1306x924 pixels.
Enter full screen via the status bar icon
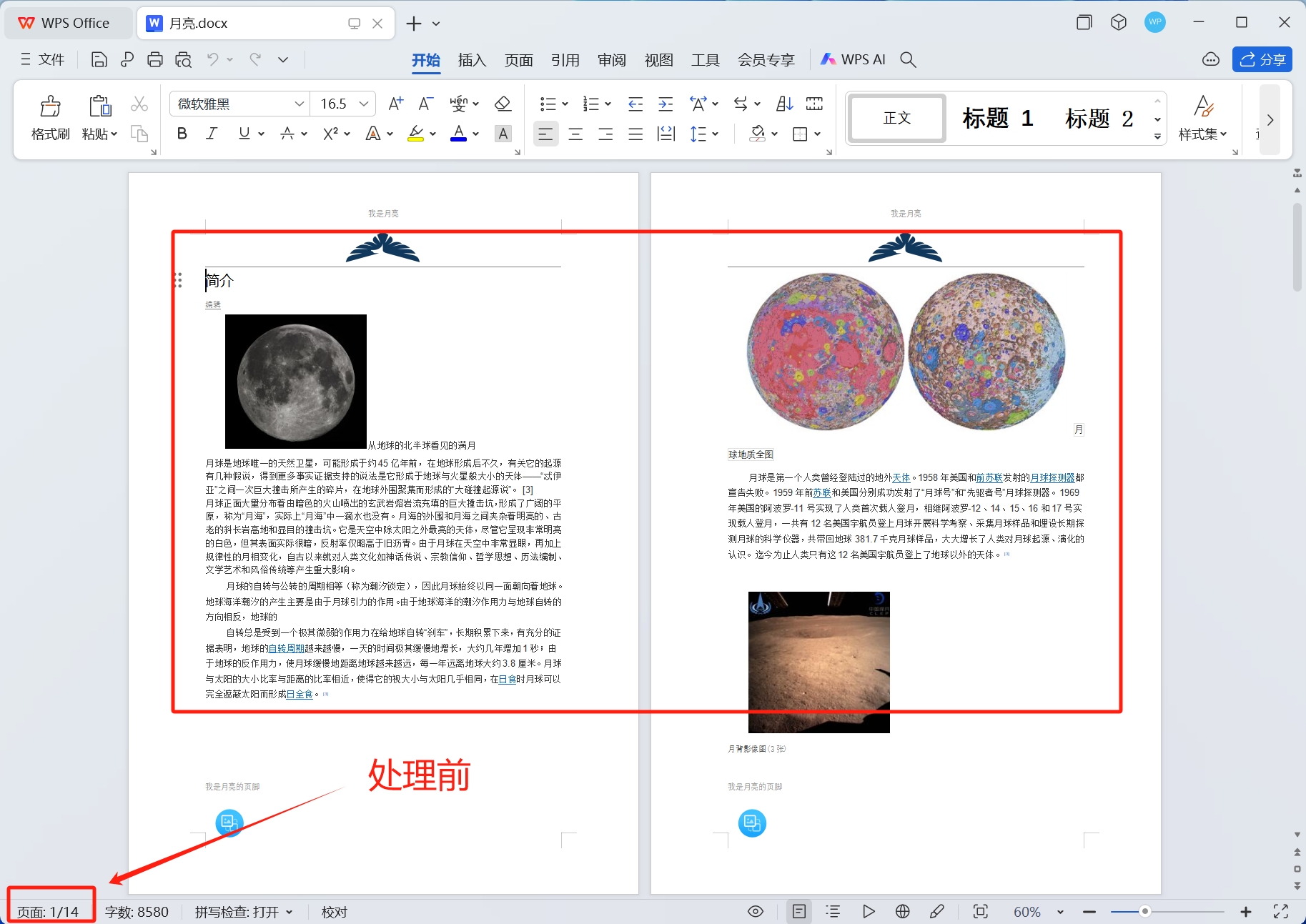click(x=1279, y=911)
